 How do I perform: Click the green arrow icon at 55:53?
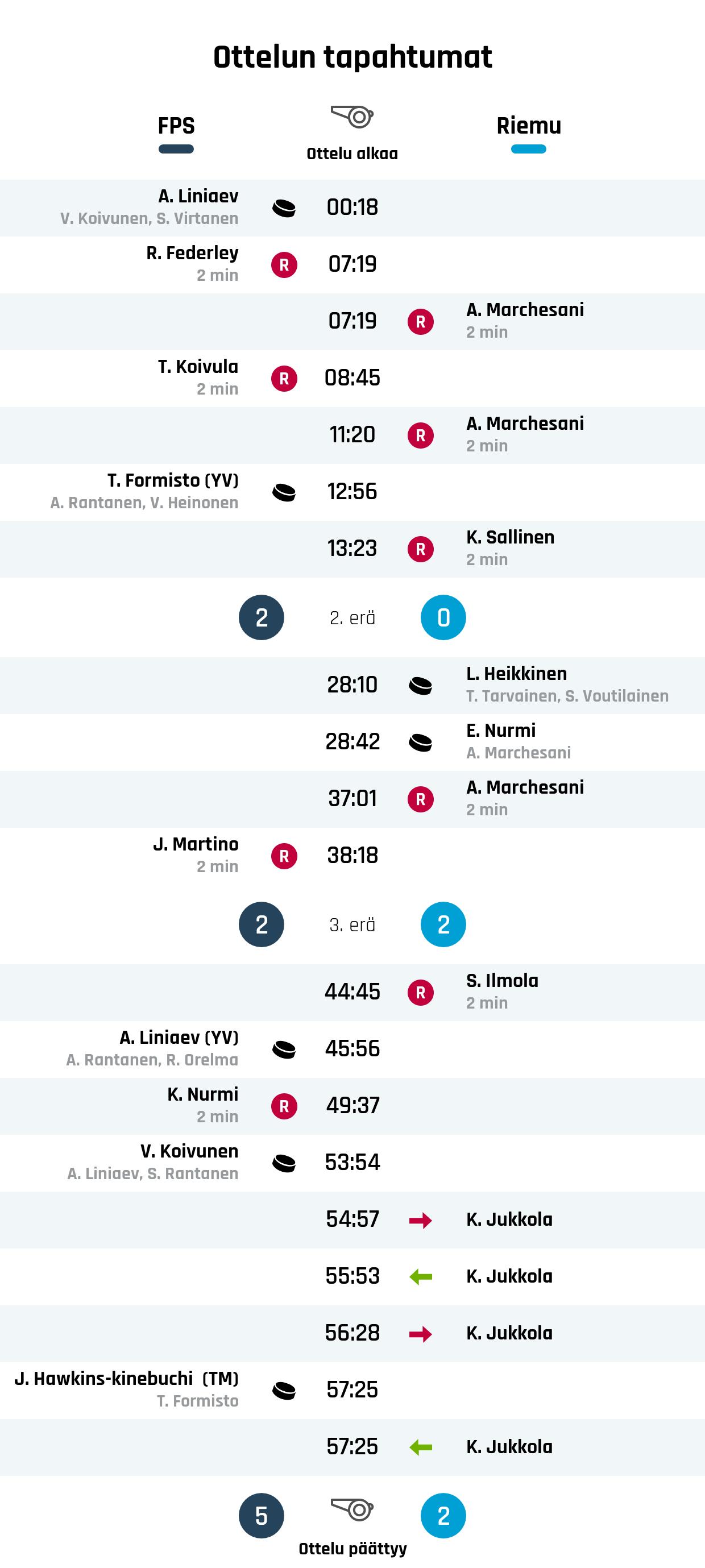click(x=420, y=1276)
